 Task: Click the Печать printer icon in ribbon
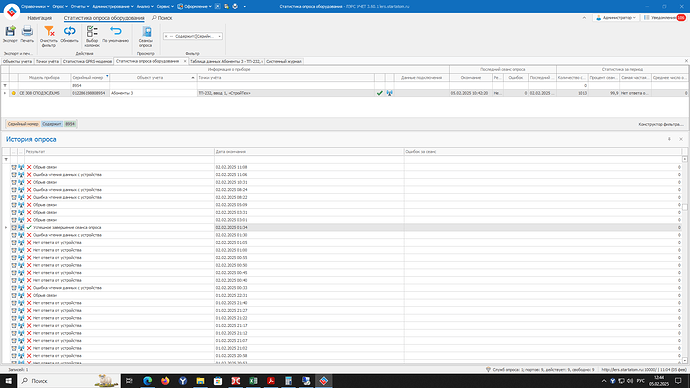(27, 32)
